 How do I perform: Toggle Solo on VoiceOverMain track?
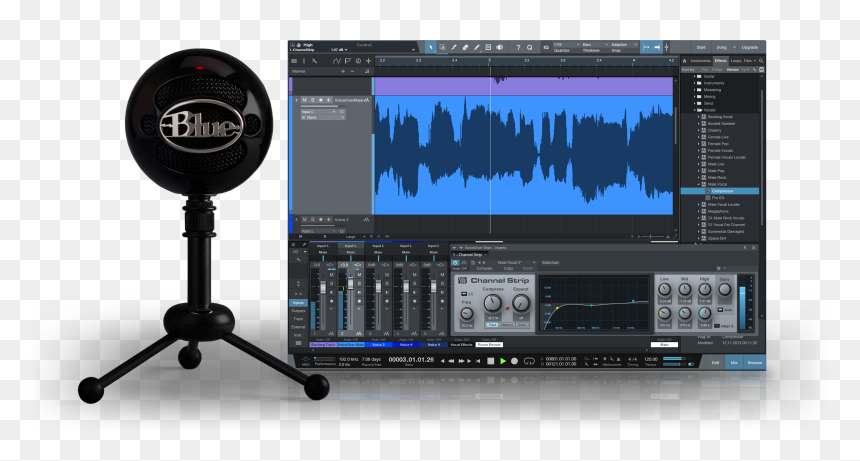pyautogui.click(x=313, y=100)
